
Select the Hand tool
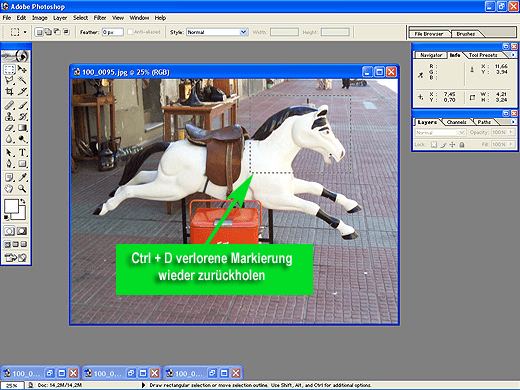9,189
